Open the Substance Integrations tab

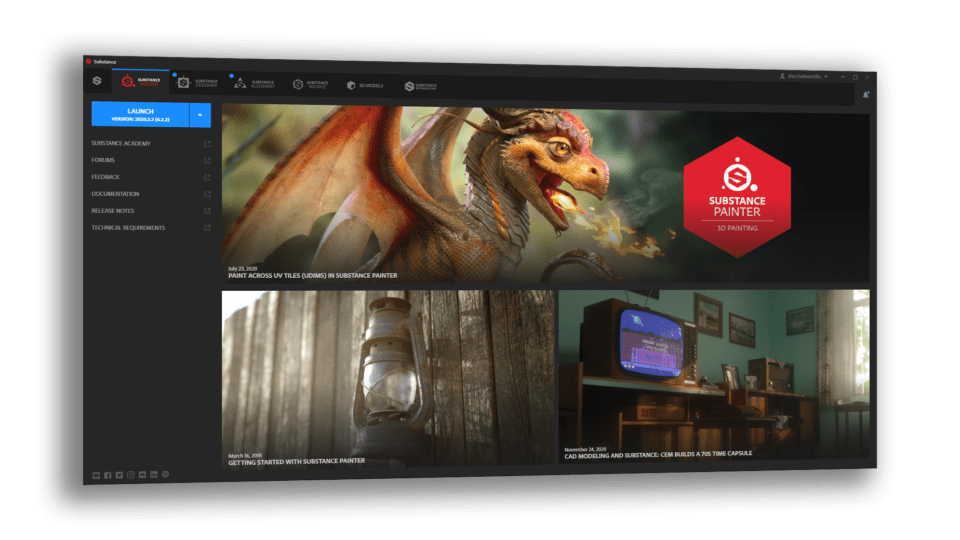tap(421, 86)
